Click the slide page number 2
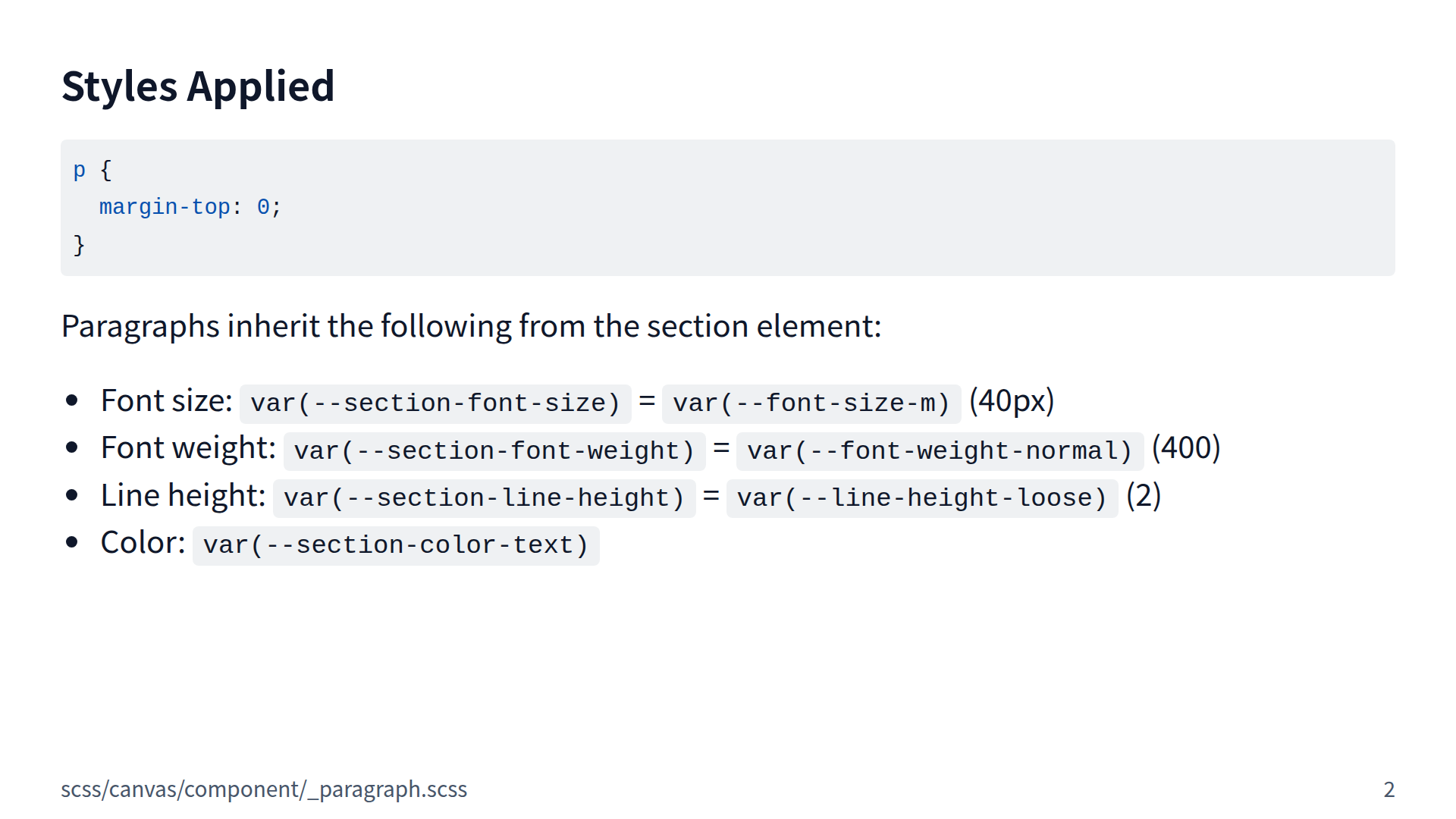 [x=1389, y=789]
